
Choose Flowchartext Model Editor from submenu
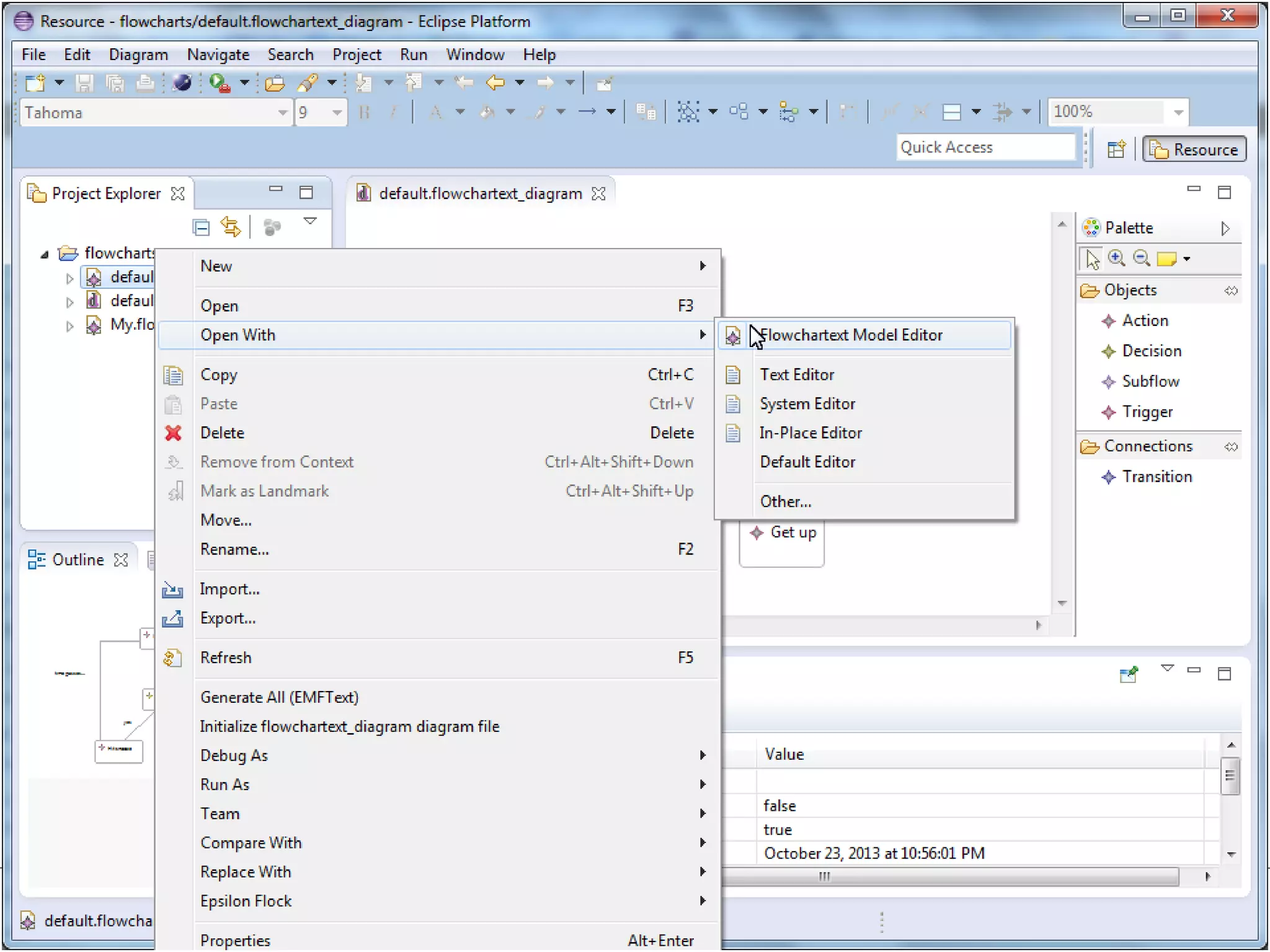tap(851, 335)
